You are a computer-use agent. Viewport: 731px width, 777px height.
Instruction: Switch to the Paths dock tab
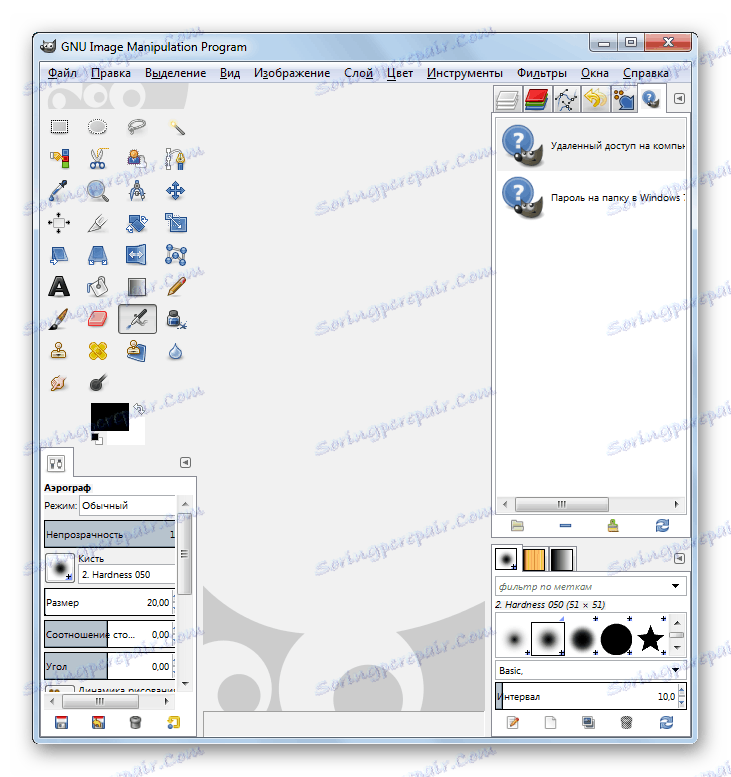566,99
